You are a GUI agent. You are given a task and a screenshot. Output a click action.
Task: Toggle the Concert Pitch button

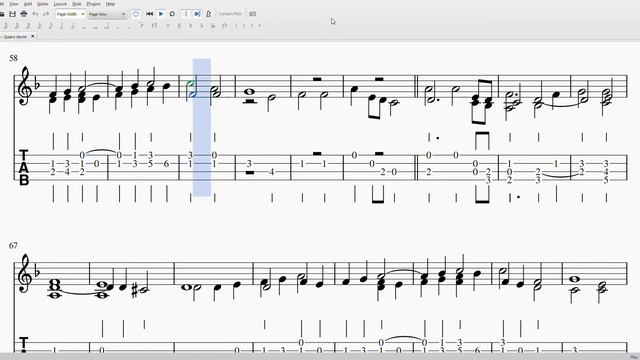[230, 14]
